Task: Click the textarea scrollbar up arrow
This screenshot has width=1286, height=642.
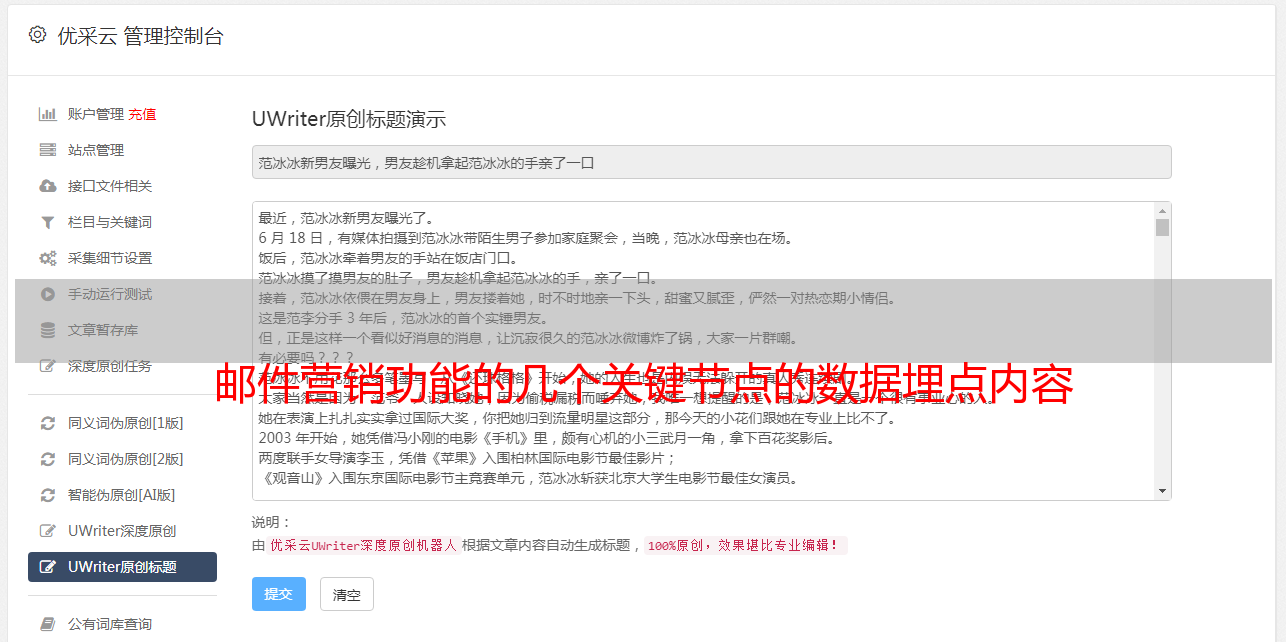Action: (1162, 211)
